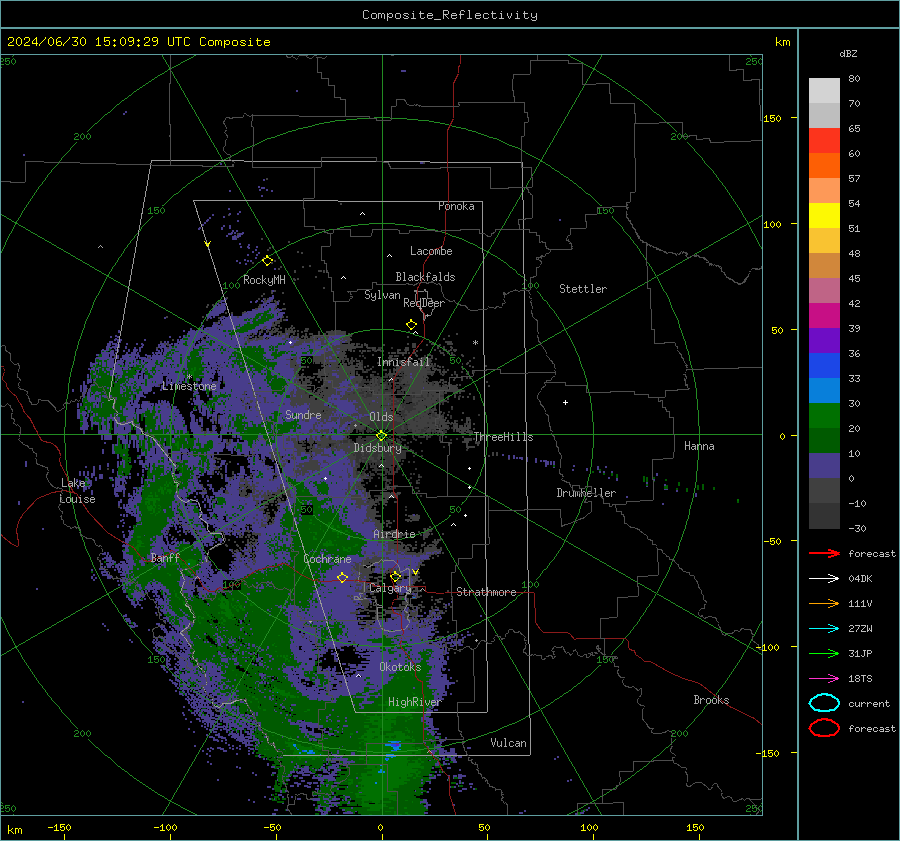Click the Sundre label
The image size is (900, 841).
point(303,414)
